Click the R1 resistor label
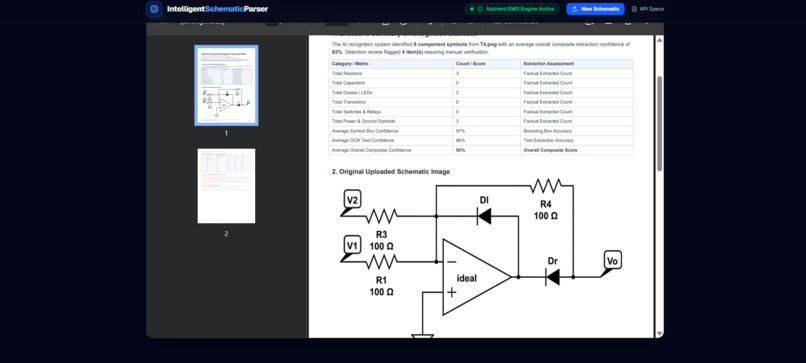Viewport: 806px width, 363px height. (381, 280)
